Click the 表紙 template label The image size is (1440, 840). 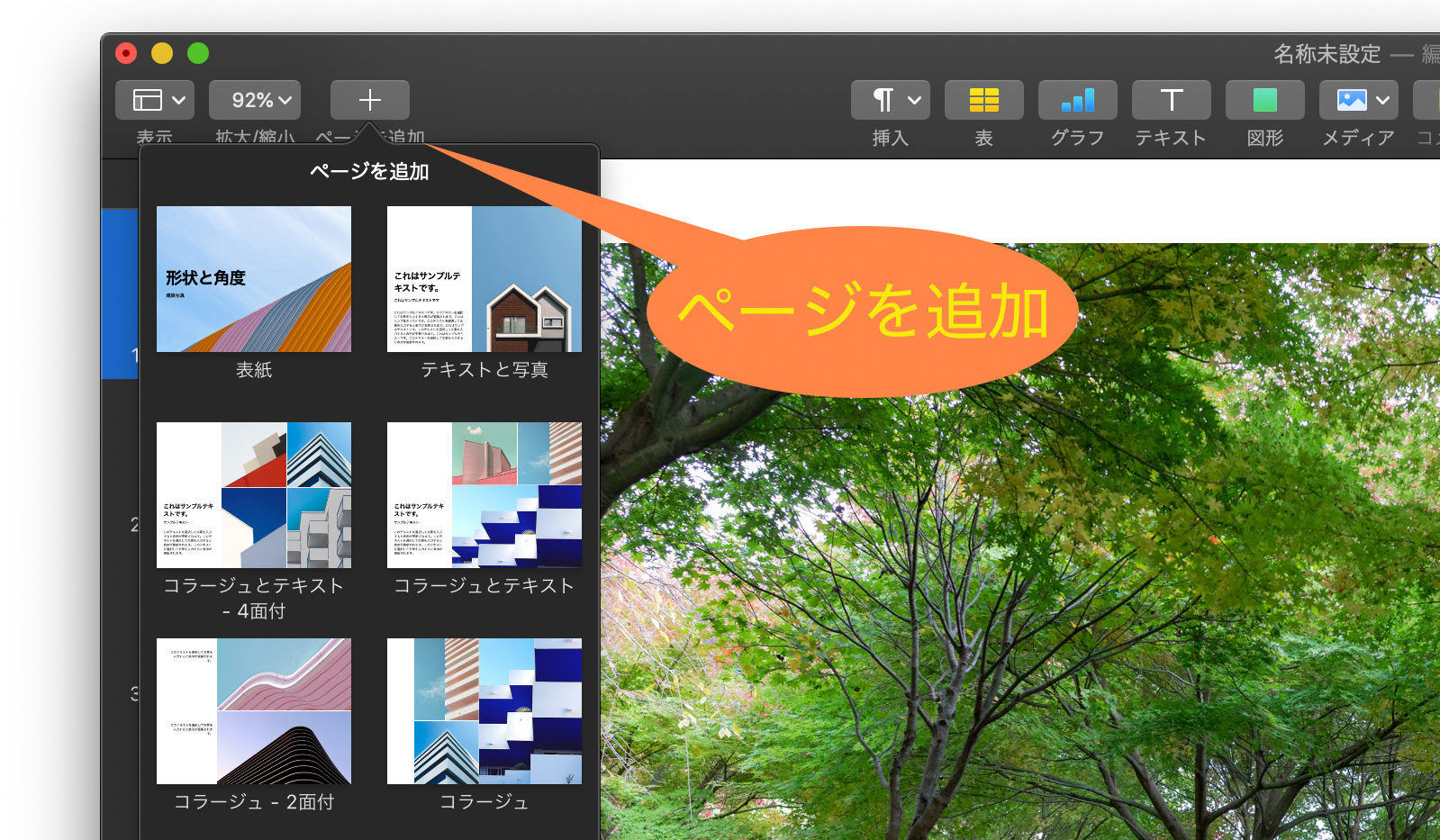tap(254, 370)
